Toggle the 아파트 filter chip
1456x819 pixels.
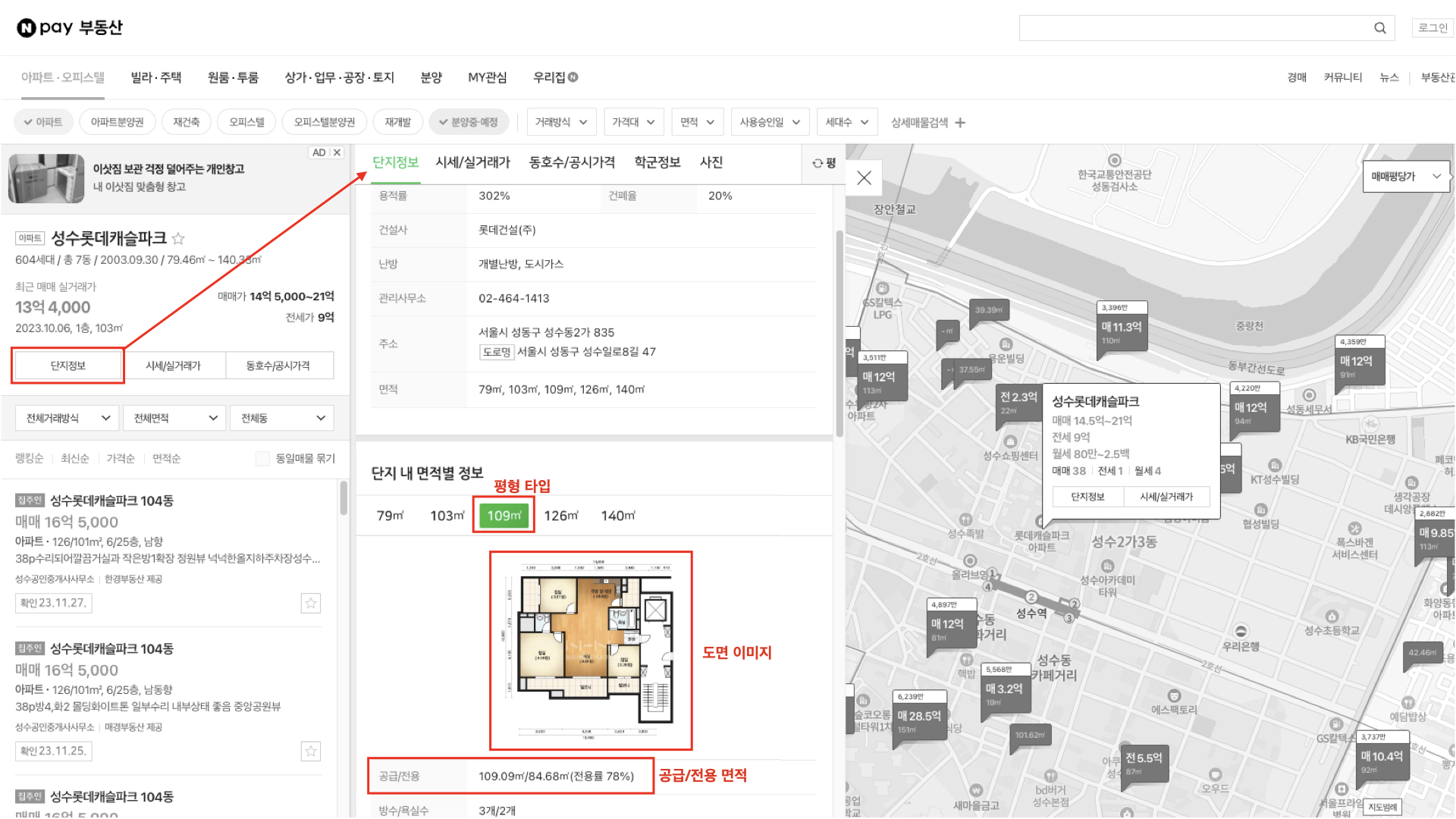point(43,122)
